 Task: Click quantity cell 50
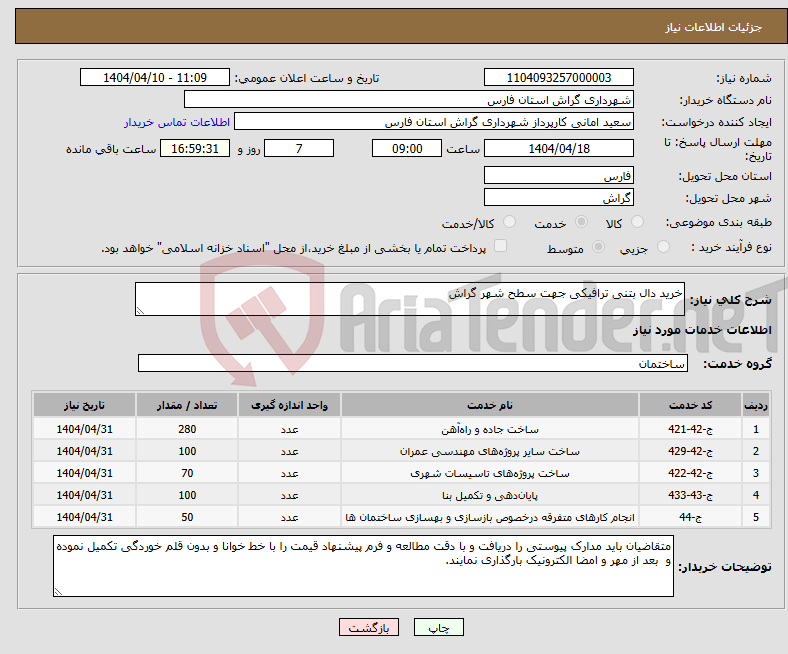coord(187,517)
